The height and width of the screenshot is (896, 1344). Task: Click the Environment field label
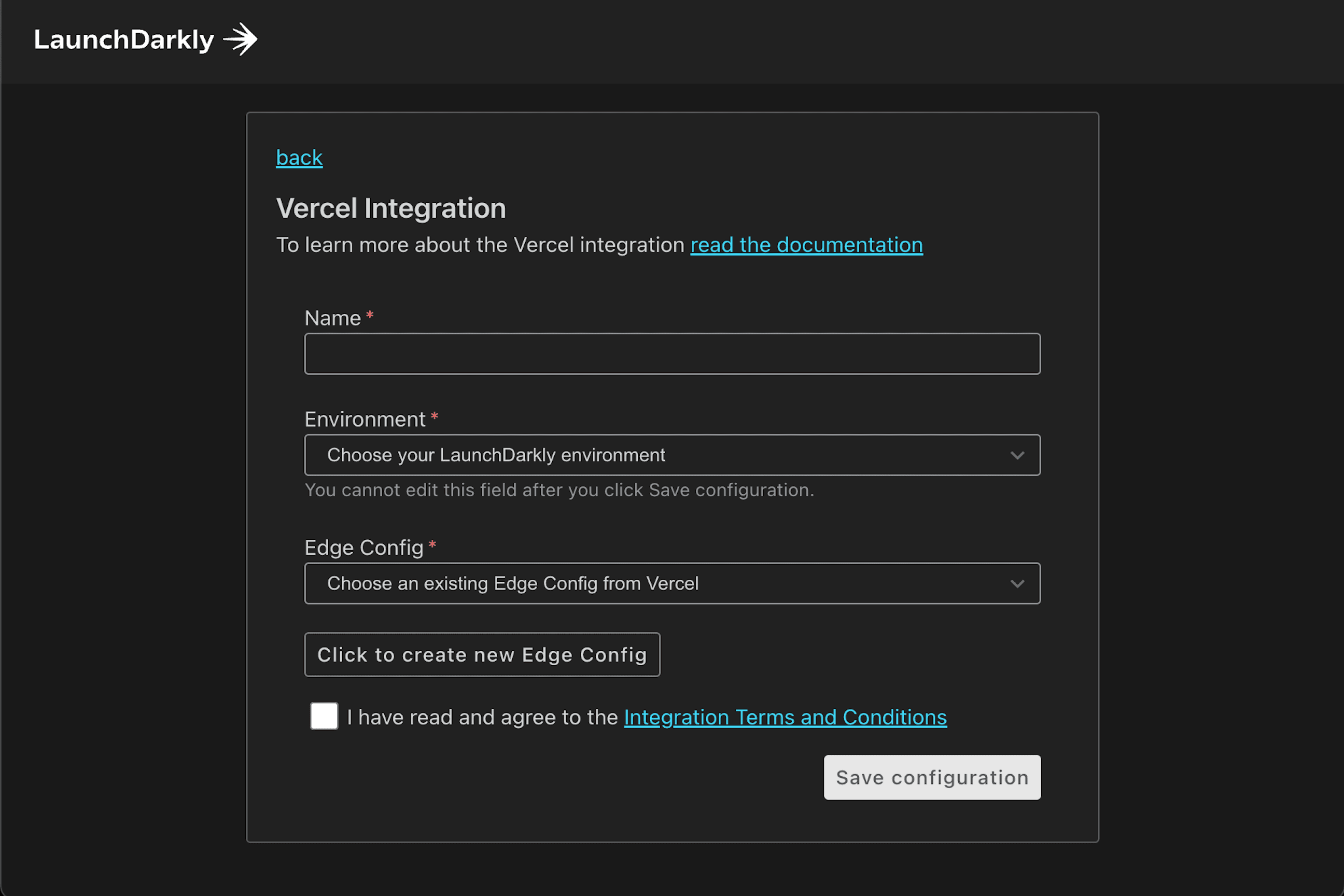click(365, 419)
